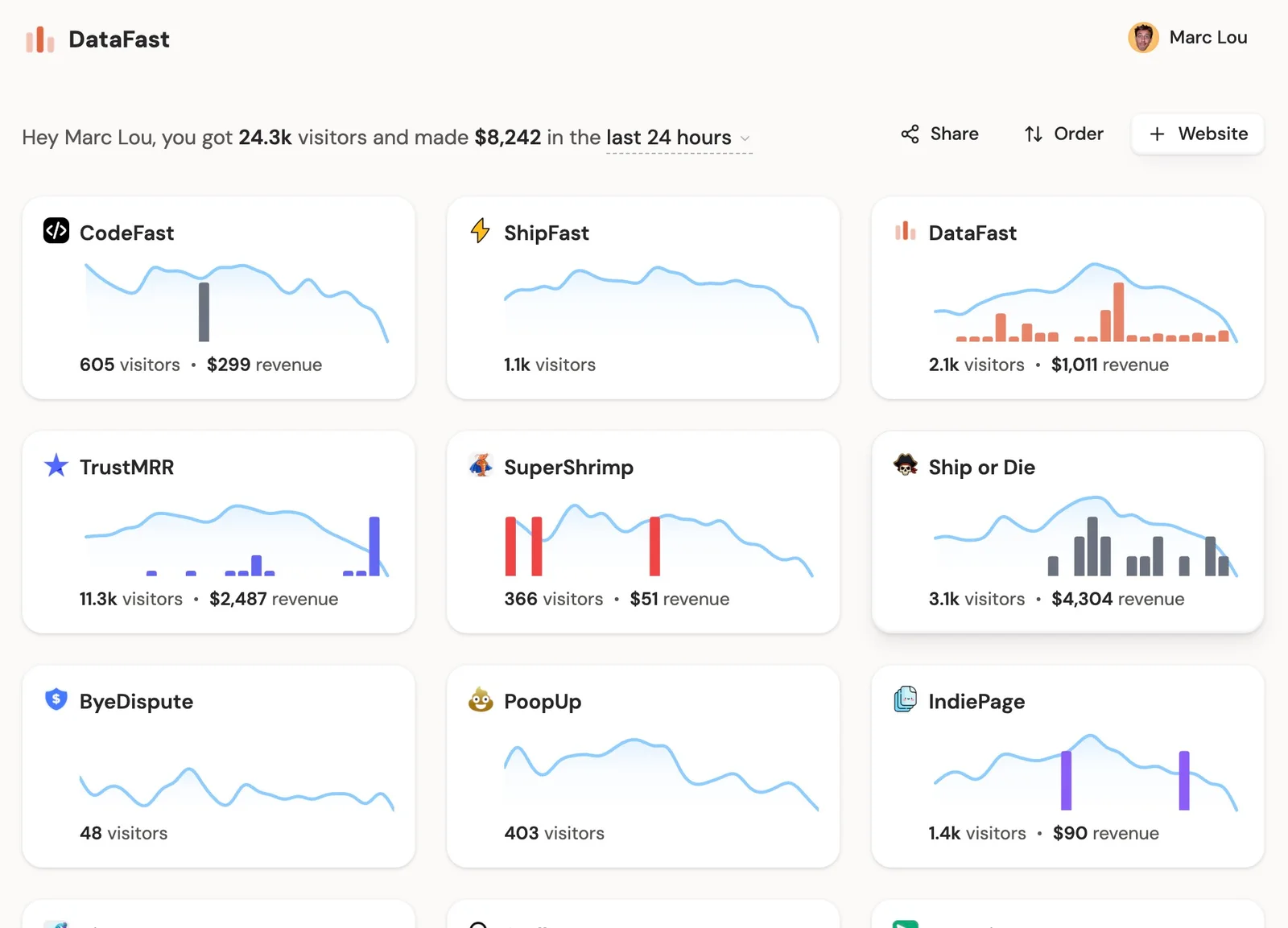The width and height of the screenshot is (1288, 928).
Task: Open the IndiePage site title
Action: (976, 702)
